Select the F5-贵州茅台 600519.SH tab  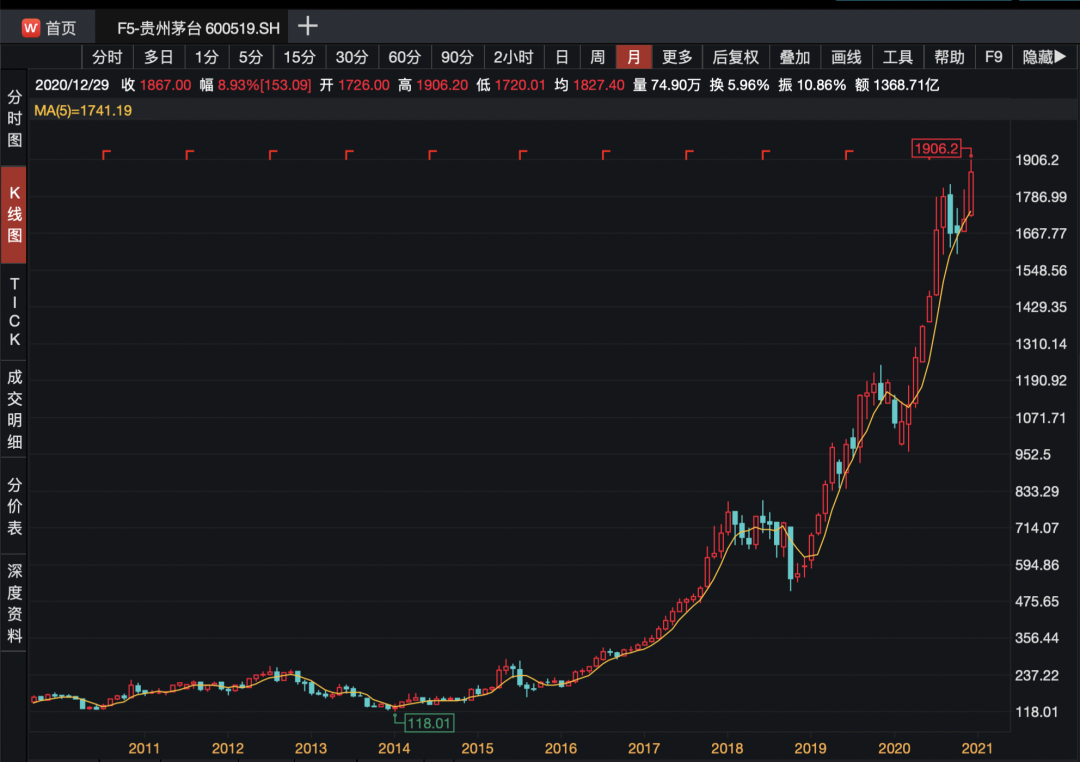(198, 28)
